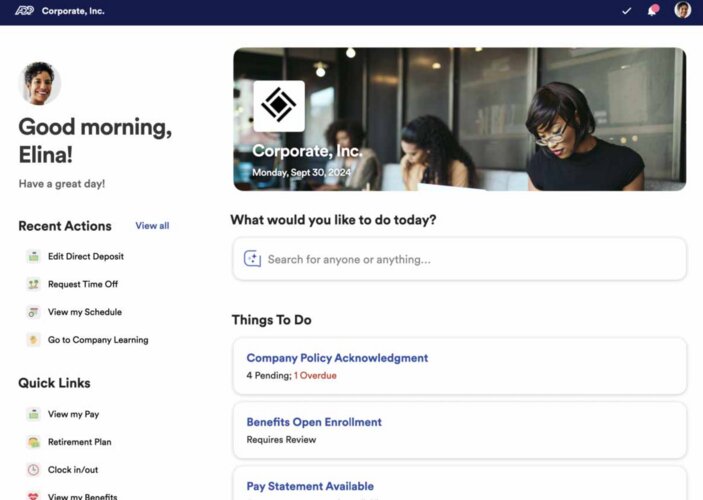This screenshot has width=703, height=500.
Task: Click the View my Schedule icon
Action: (33, 313)
